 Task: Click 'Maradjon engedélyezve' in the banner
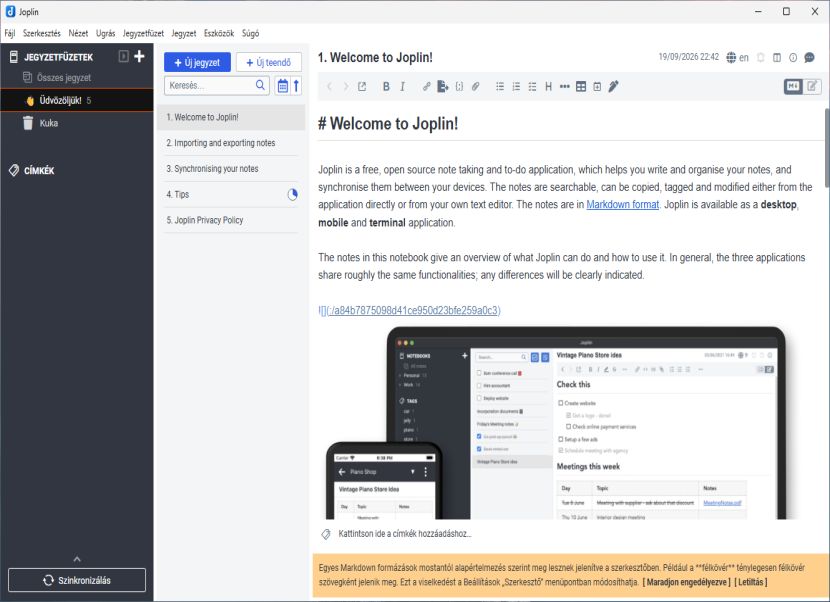tap(687, 582)
